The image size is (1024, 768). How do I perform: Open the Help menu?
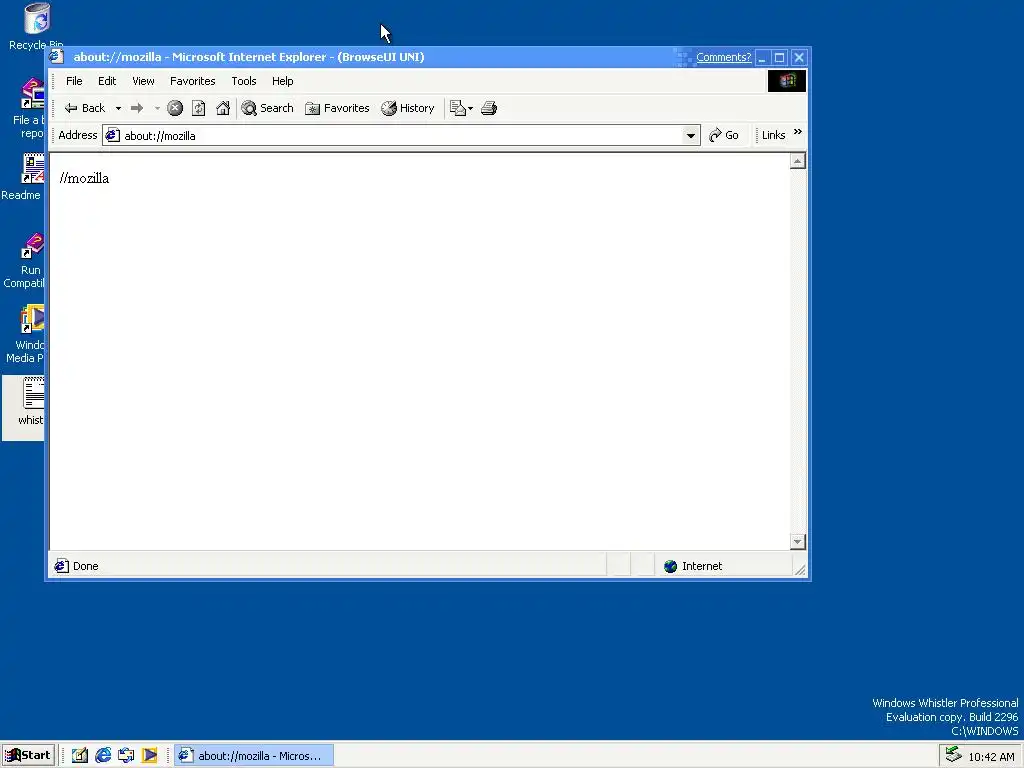(283, 81)
